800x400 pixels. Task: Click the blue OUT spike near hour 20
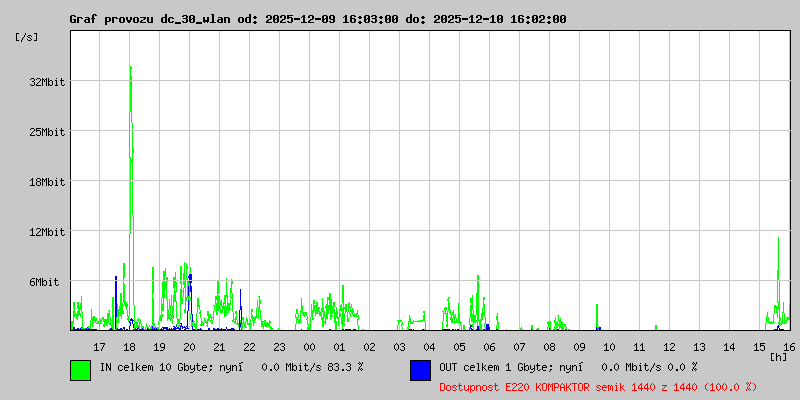pyautogui.click(x=190, y=301)
